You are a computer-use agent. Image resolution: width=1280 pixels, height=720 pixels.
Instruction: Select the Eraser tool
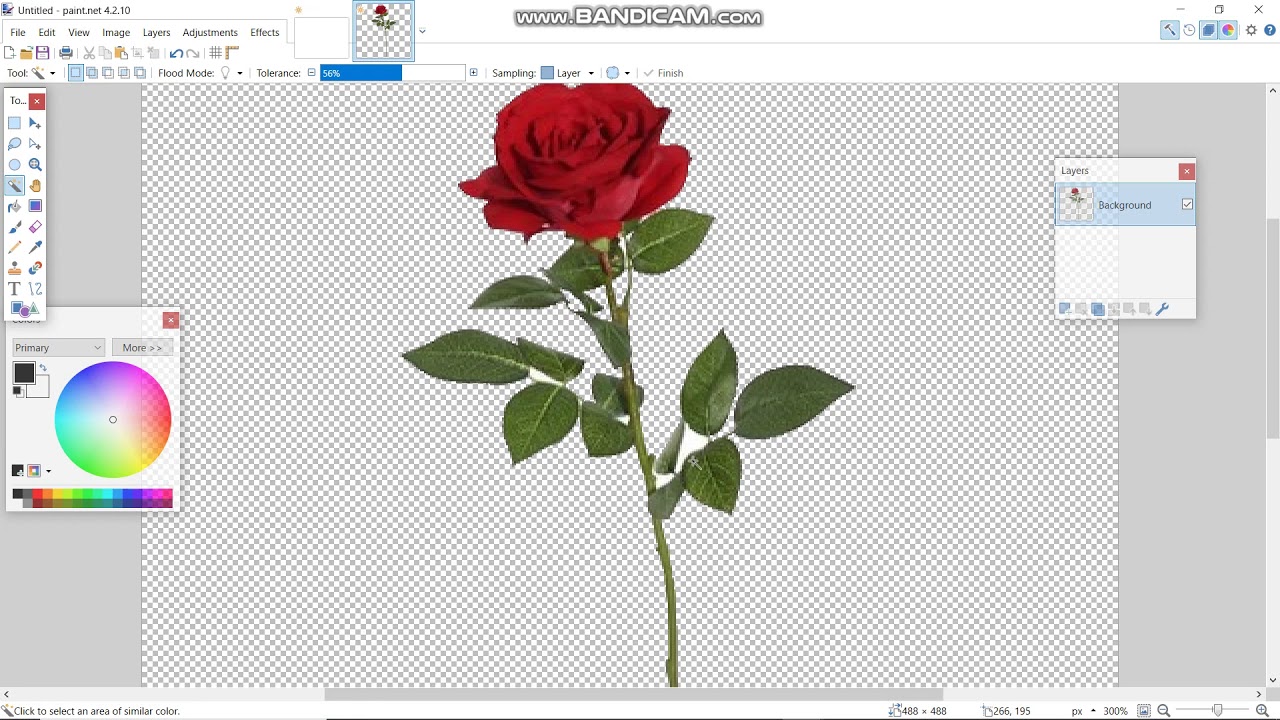tap(35, 227)
